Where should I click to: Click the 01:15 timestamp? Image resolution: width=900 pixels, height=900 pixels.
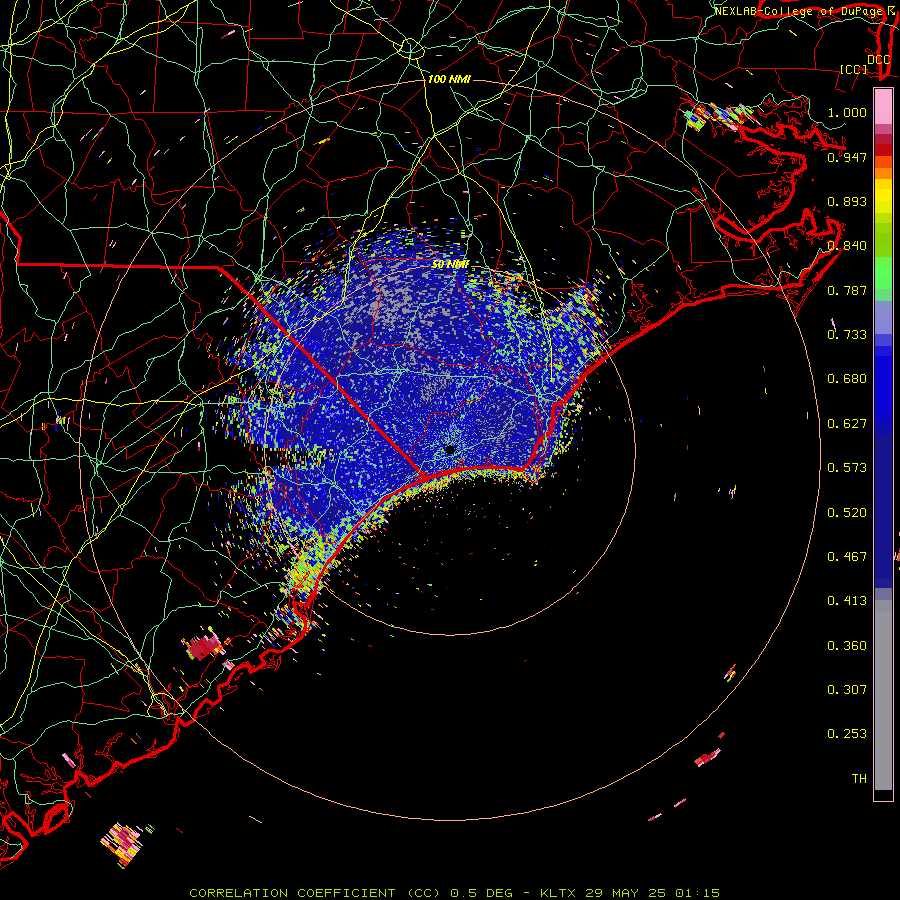[x=697, y=893]
